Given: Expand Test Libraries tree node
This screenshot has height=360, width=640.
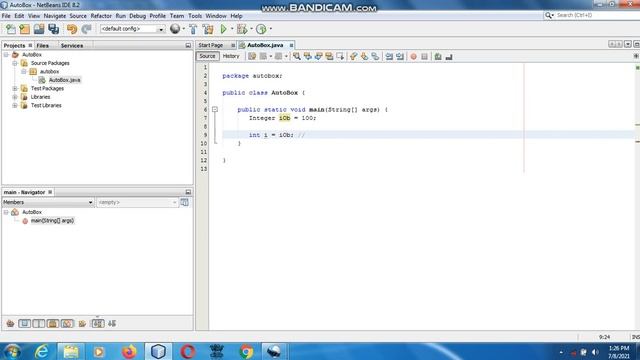Looking at the screenshot, I should [x=15, y=105].
